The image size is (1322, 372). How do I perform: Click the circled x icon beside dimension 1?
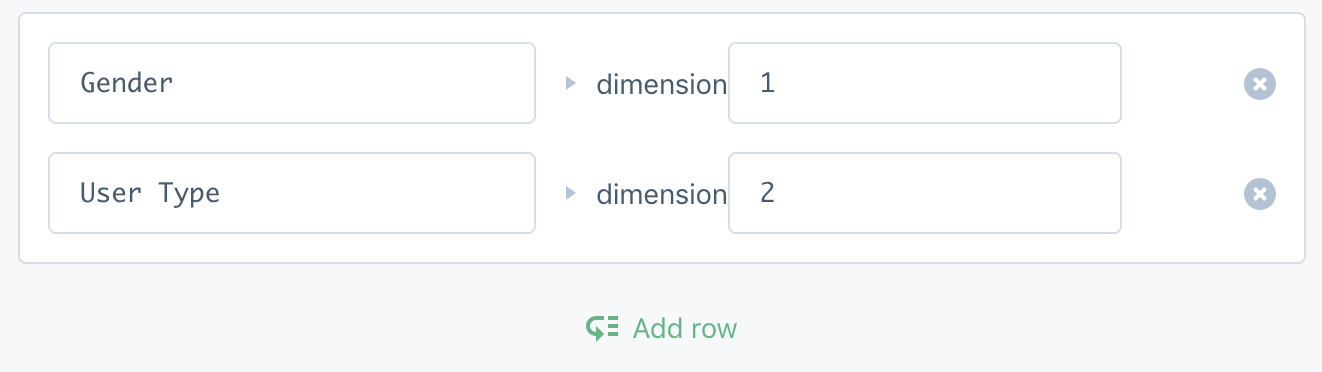(1259, 84)
